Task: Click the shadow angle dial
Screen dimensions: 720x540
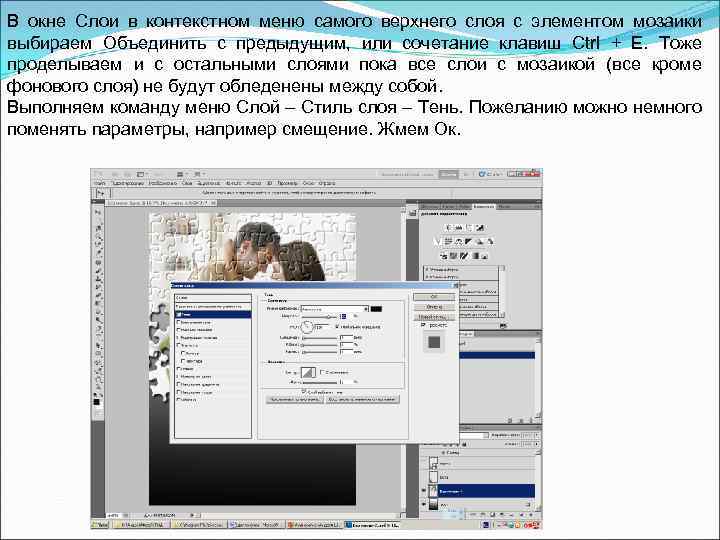Action: pyautogui.click(x=307, y=327)
